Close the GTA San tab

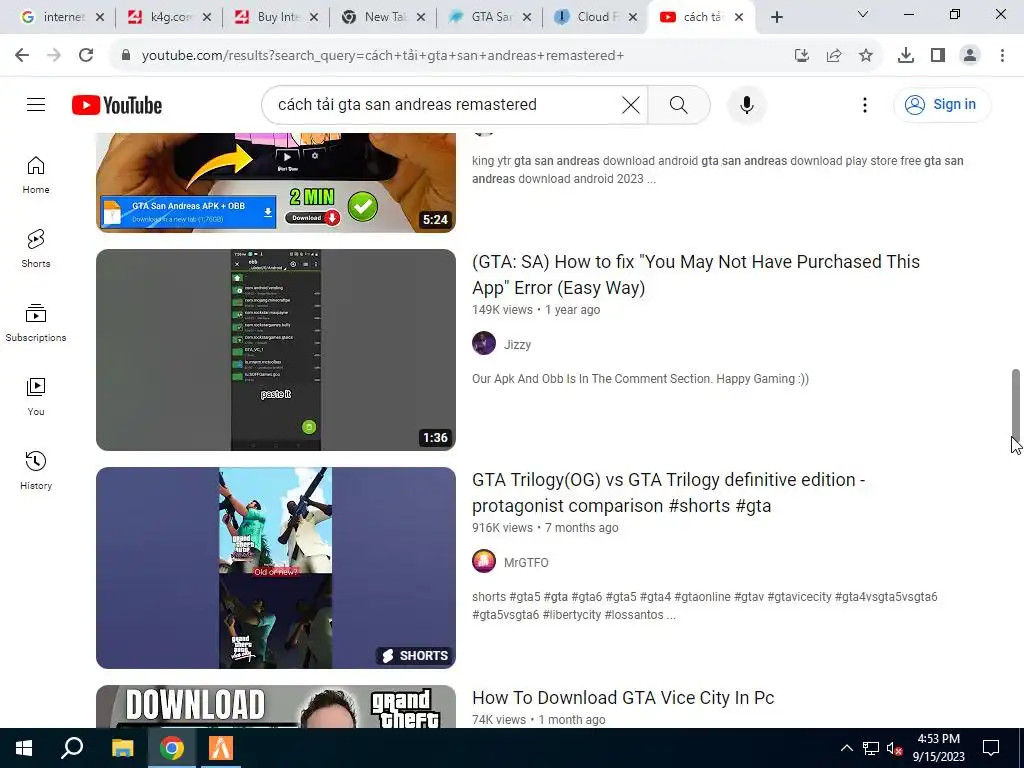[x=527, y=18]
